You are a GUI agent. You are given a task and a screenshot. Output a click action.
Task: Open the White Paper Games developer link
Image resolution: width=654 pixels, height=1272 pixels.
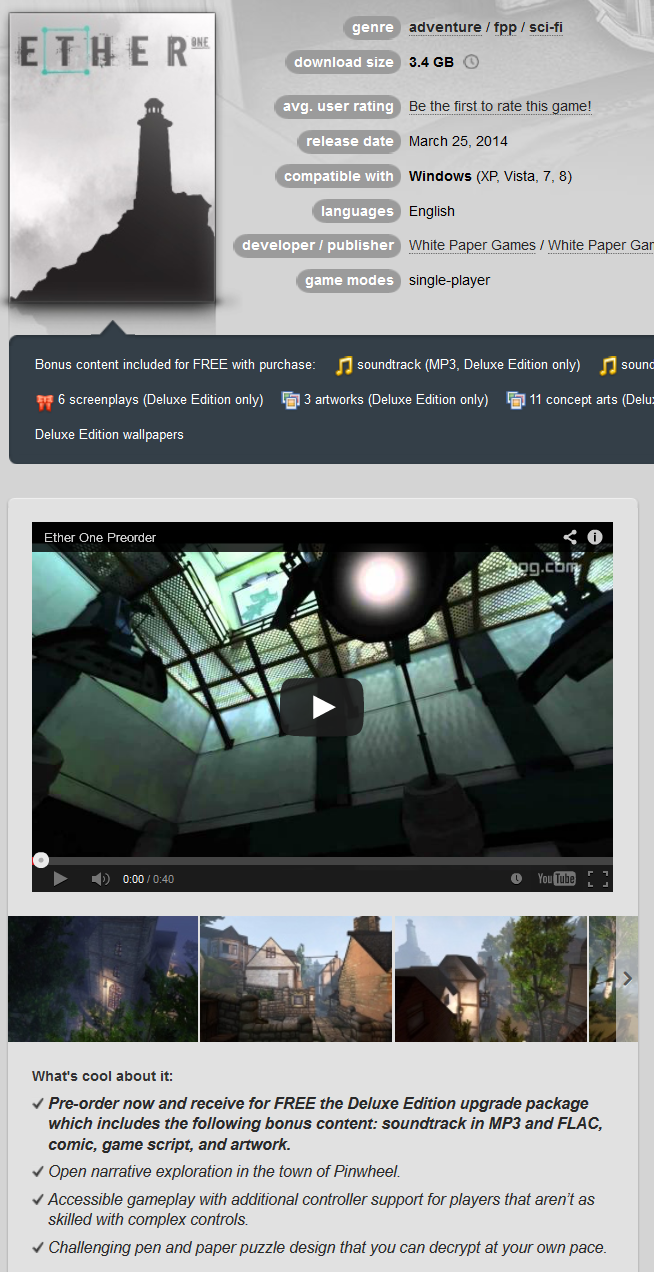(472, 245)
